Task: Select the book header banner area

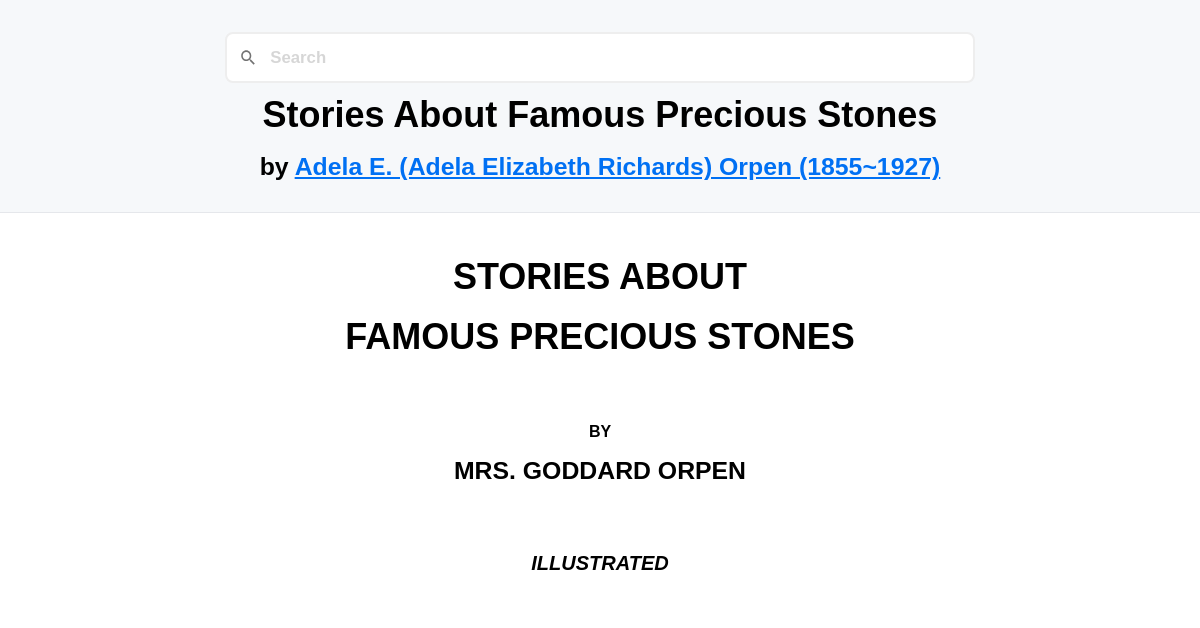Action: (x=600, y=105)
